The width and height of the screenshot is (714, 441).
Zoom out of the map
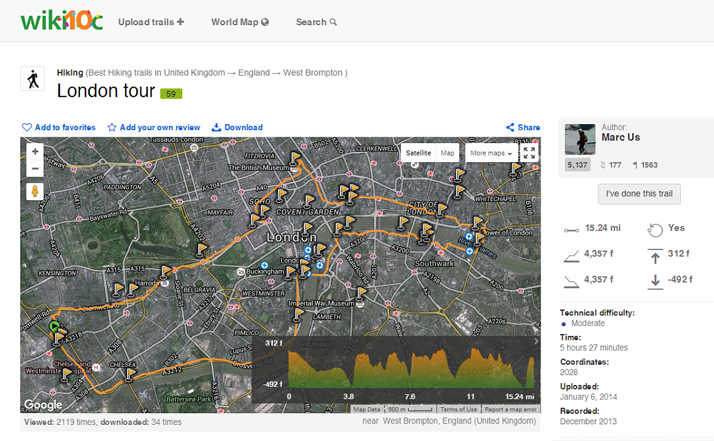click(x=35, y=168)
